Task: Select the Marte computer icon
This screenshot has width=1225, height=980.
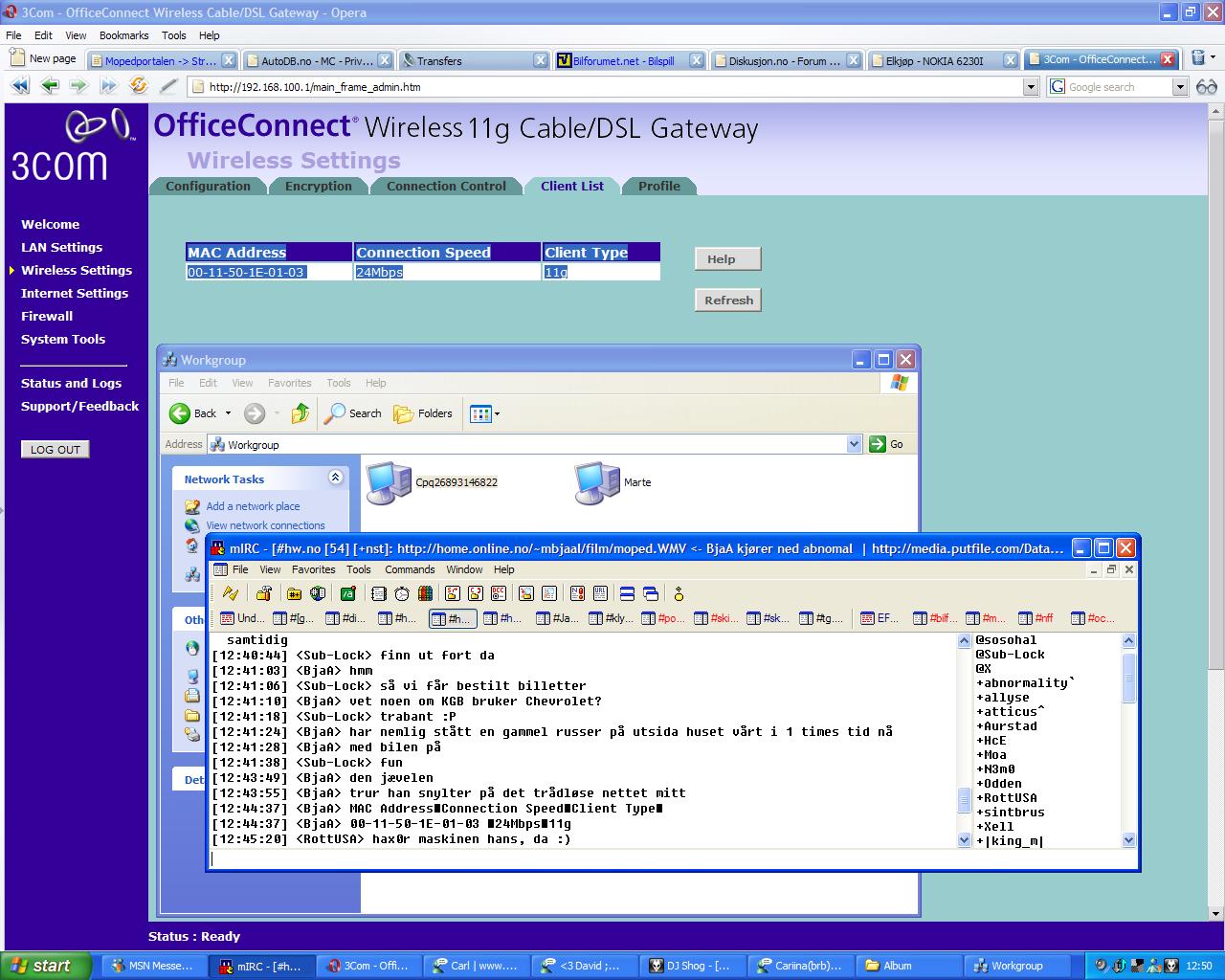Action: tap(612, 482)
